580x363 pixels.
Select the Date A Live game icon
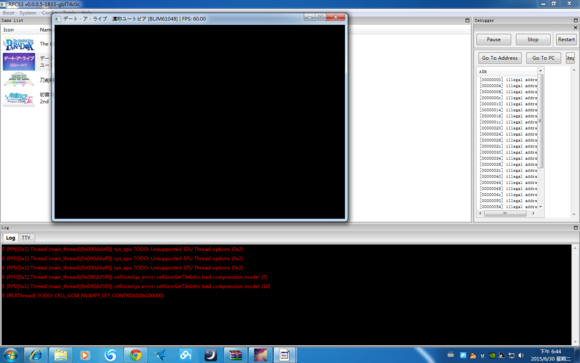[x=19, y=61]
